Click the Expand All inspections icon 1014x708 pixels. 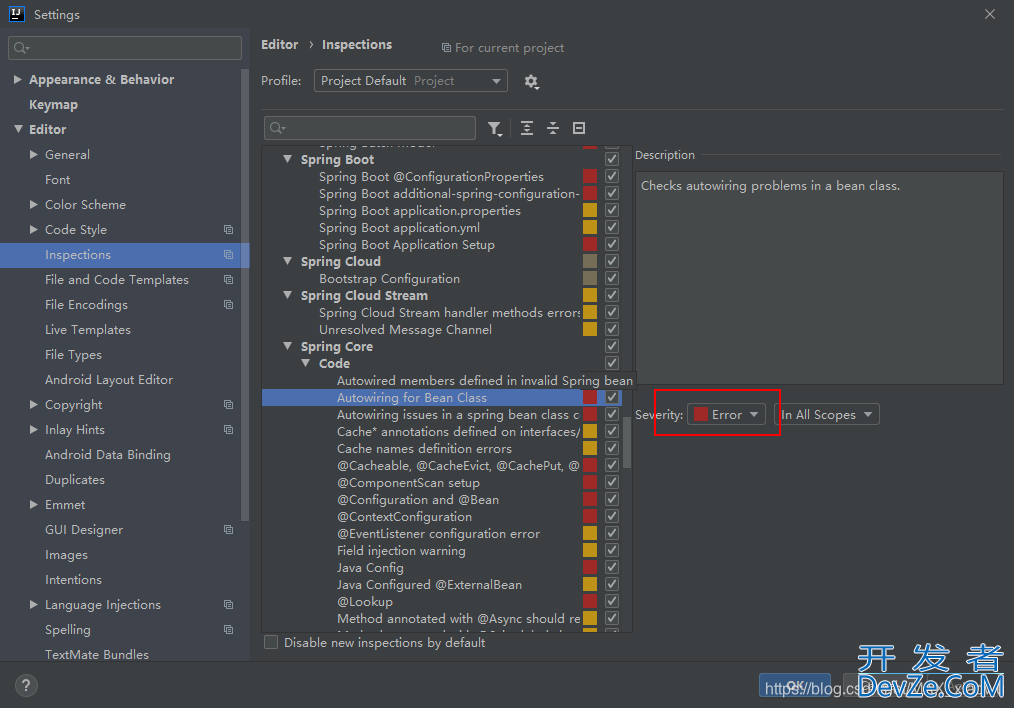527,128
